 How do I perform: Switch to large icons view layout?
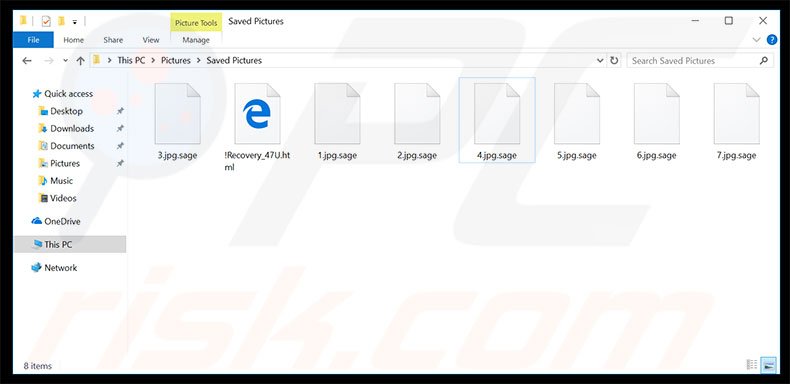point(768,365)
